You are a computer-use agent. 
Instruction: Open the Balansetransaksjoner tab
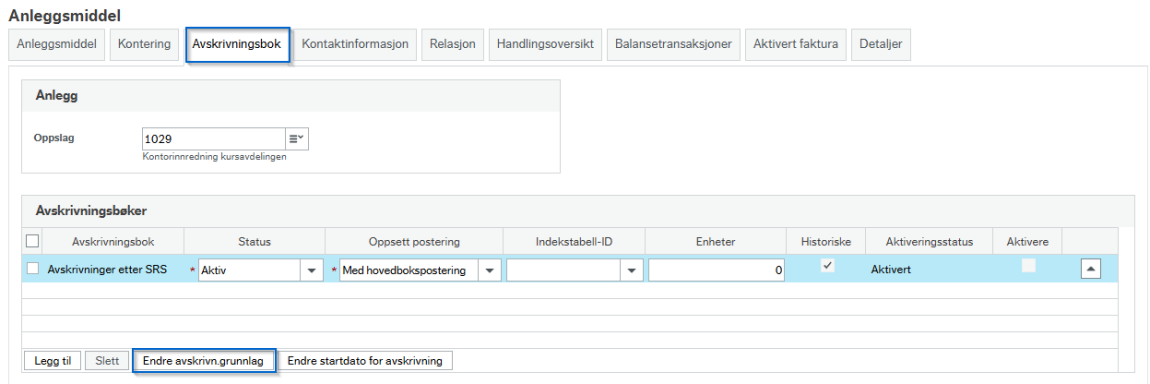673,44
